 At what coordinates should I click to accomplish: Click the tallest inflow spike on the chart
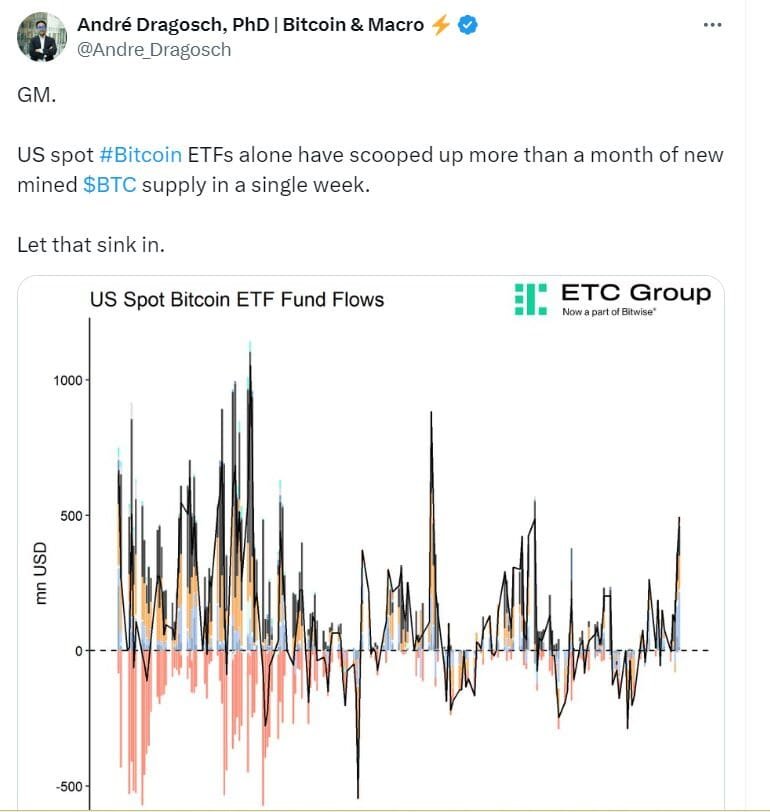(249, 350)
